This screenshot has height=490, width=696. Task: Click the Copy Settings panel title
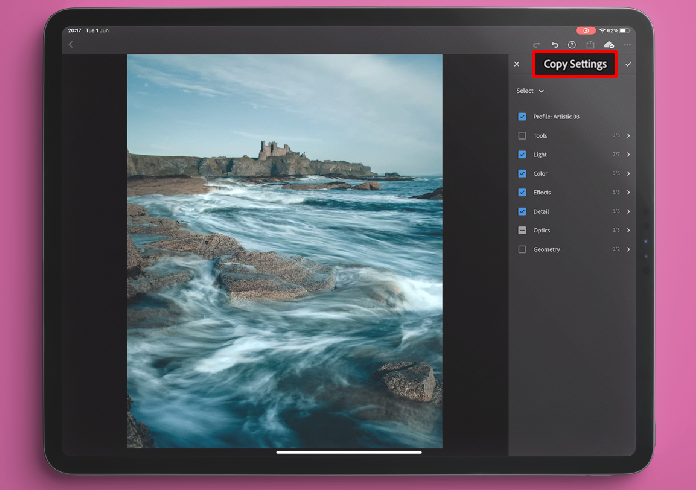coord(575,64)
